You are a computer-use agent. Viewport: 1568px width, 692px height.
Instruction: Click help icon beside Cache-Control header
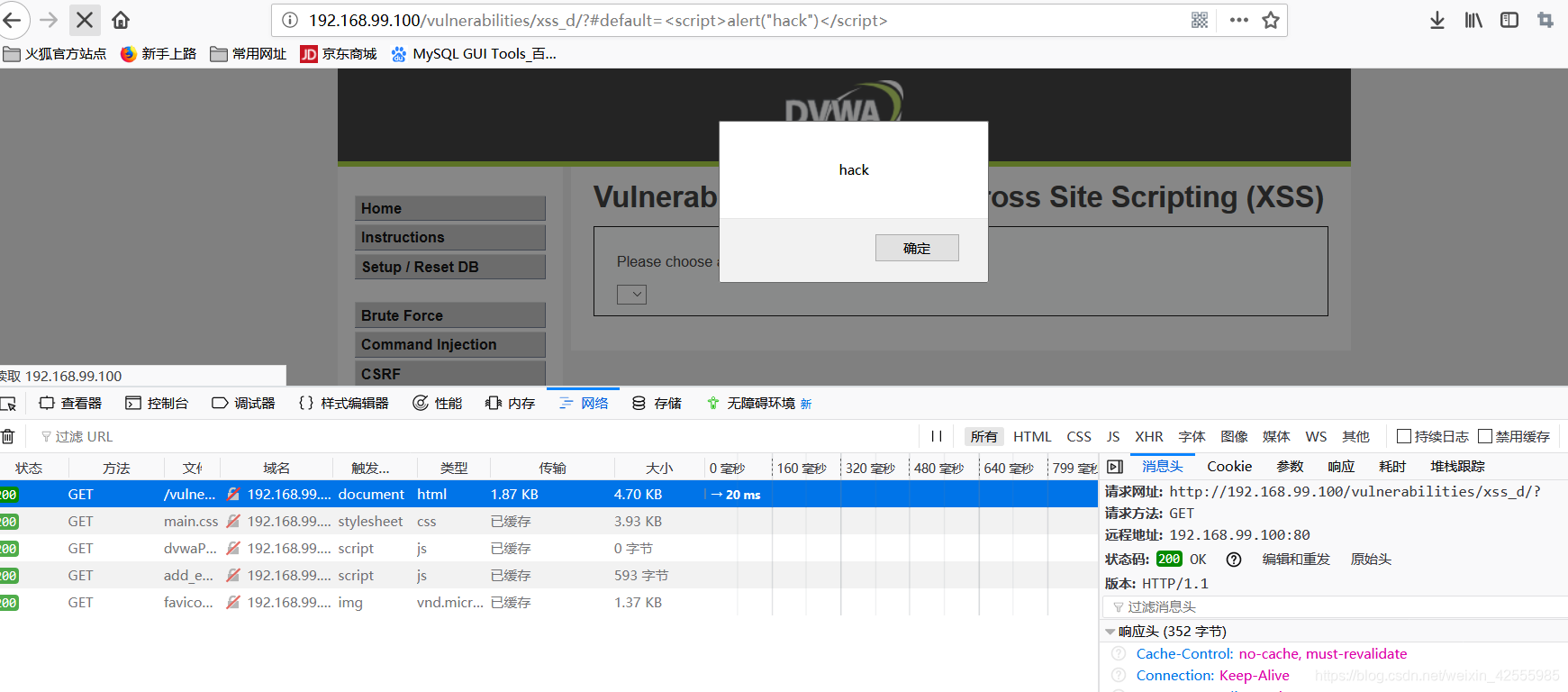(1119, 654)
